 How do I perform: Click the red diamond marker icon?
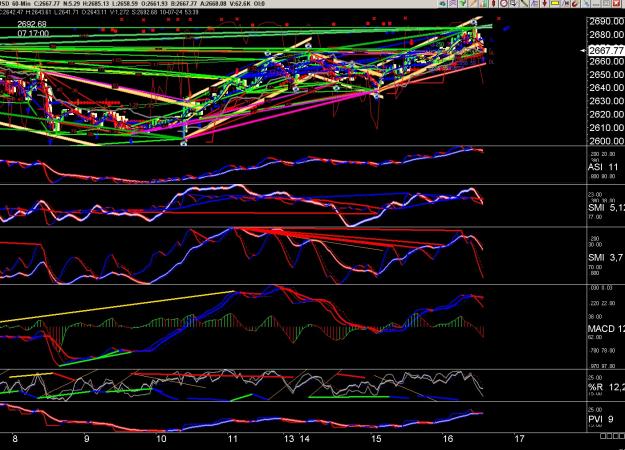pyautogui.click(x=493, y=4)
